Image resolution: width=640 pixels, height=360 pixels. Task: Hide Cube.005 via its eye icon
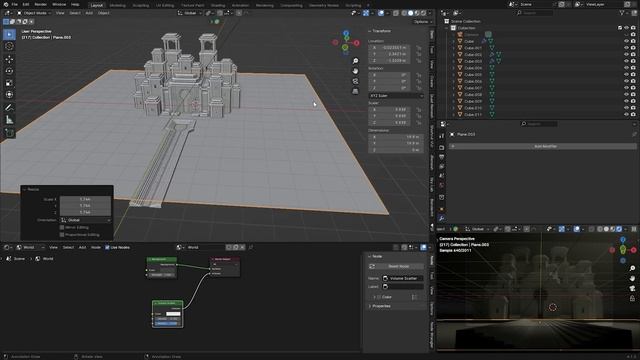pos(626,75)
